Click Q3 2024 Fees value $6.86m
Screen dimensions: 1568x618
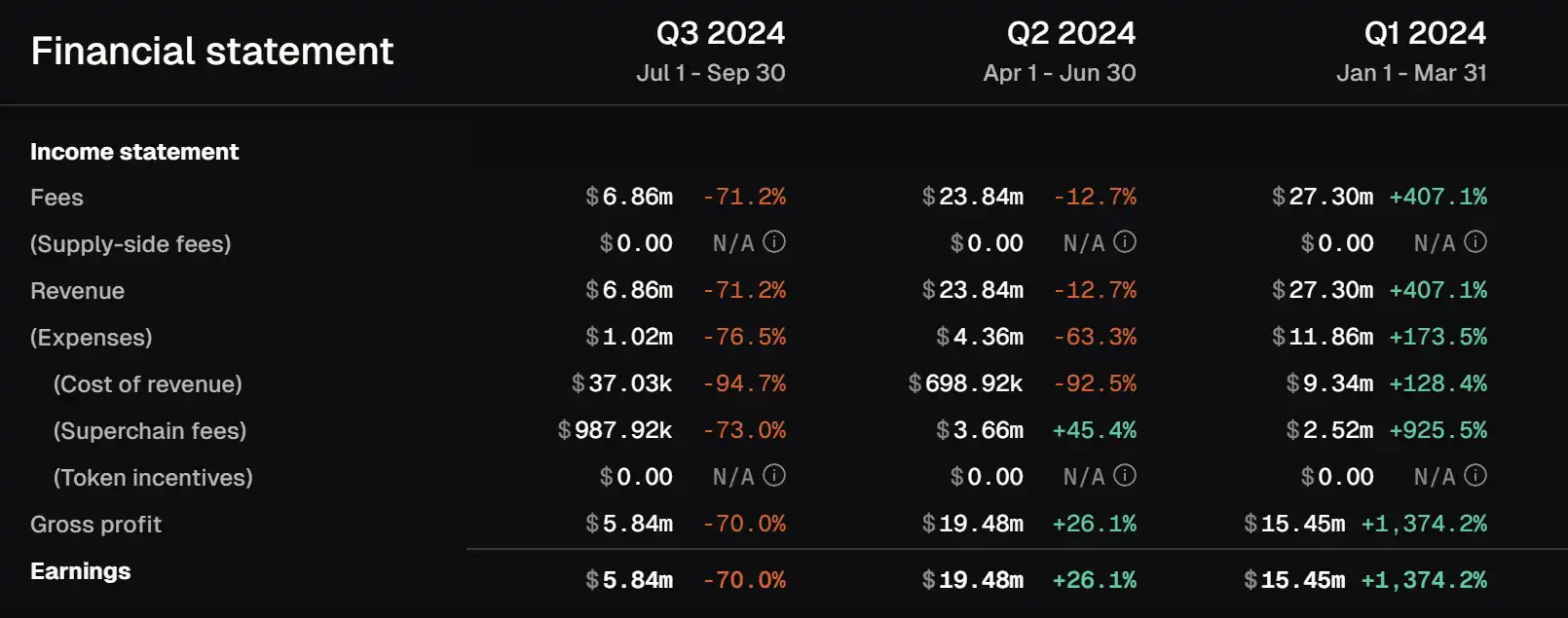(629, 197)
